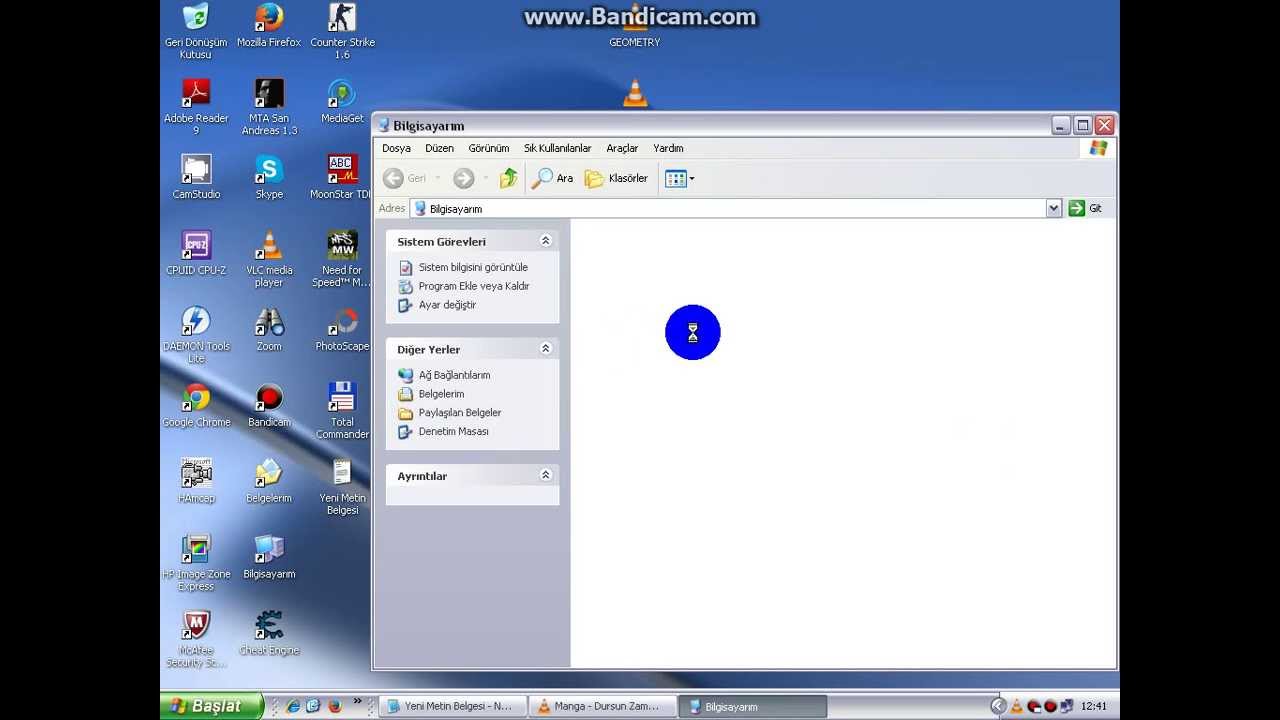Open the Yardım menu
Image resolution: width=1280 pixels, height=720 pixels.
[x=668, y=148]
